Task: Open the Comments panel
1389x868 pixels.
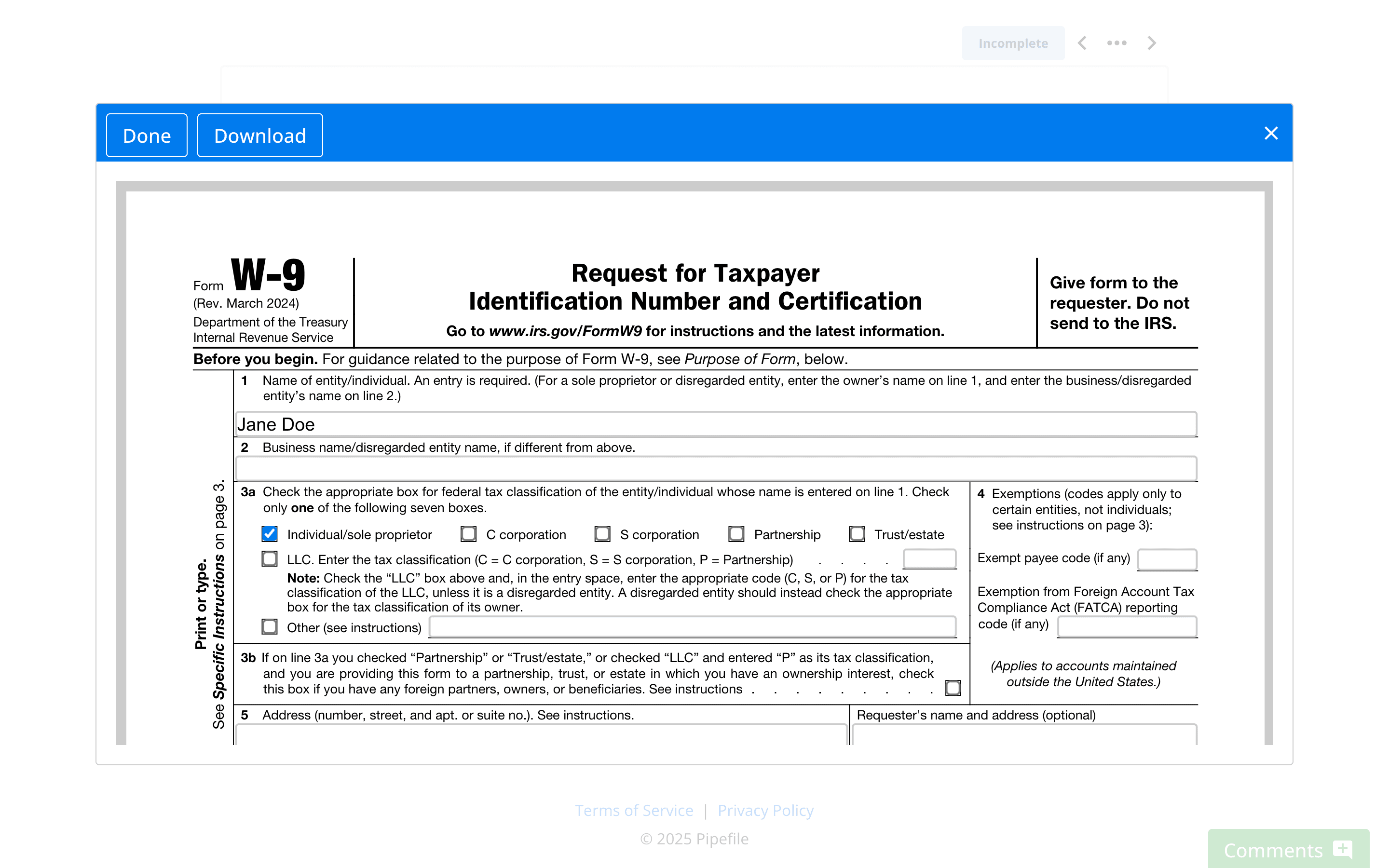Action: (x=1288, y=849)
